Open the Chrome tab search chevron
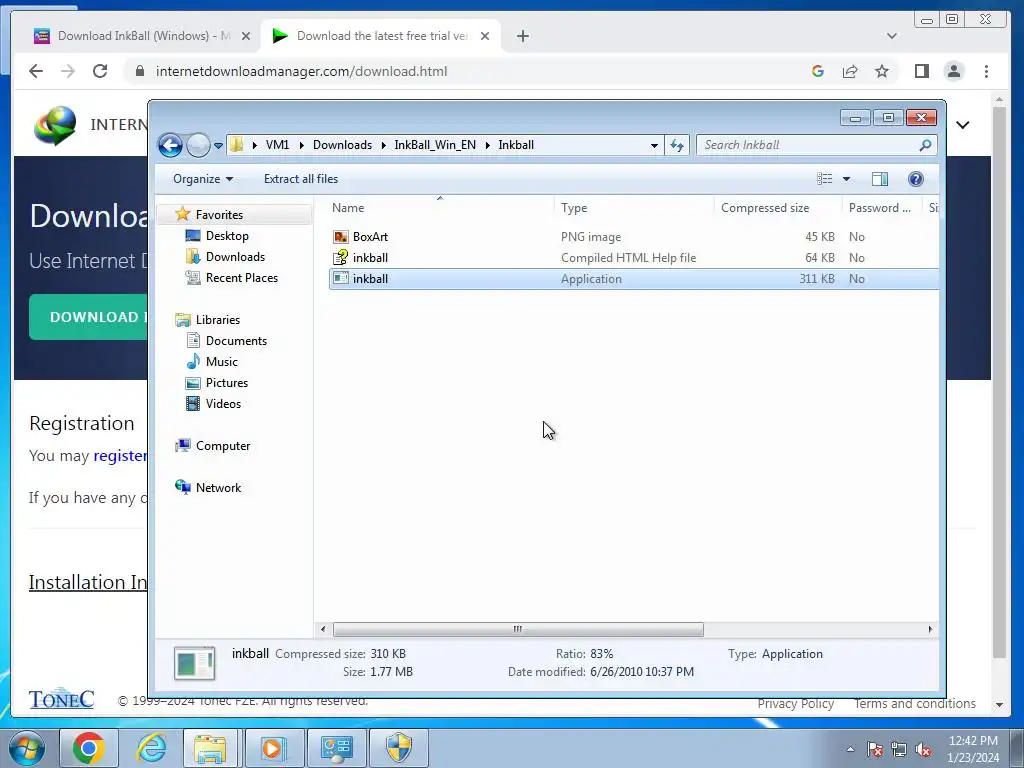The width and height of the screenshot is (1024, 768). click(891, 36)
